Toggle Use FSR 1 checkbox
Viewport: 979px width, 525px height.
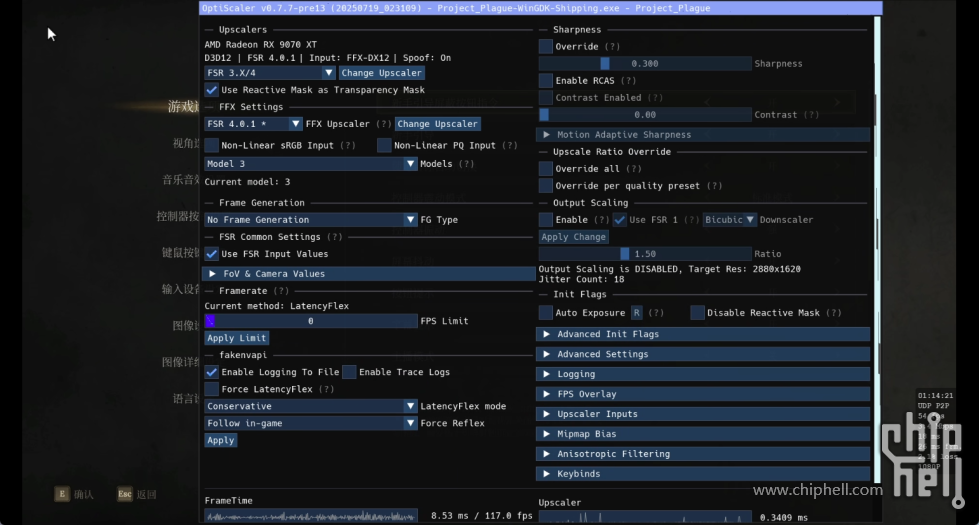tap(619, 220)
